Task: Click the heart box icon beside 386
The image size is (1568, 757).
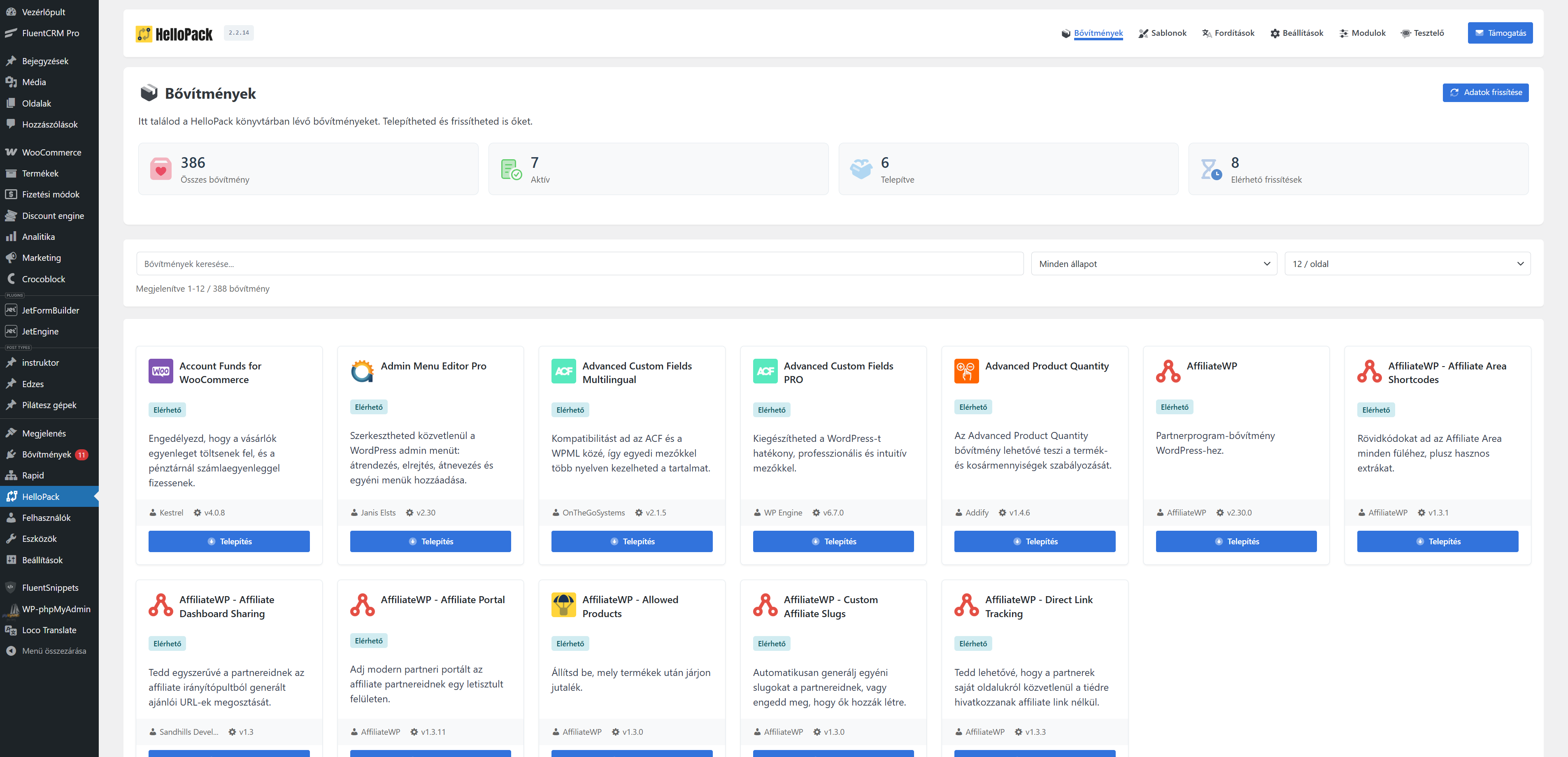Action: (161, 169)
